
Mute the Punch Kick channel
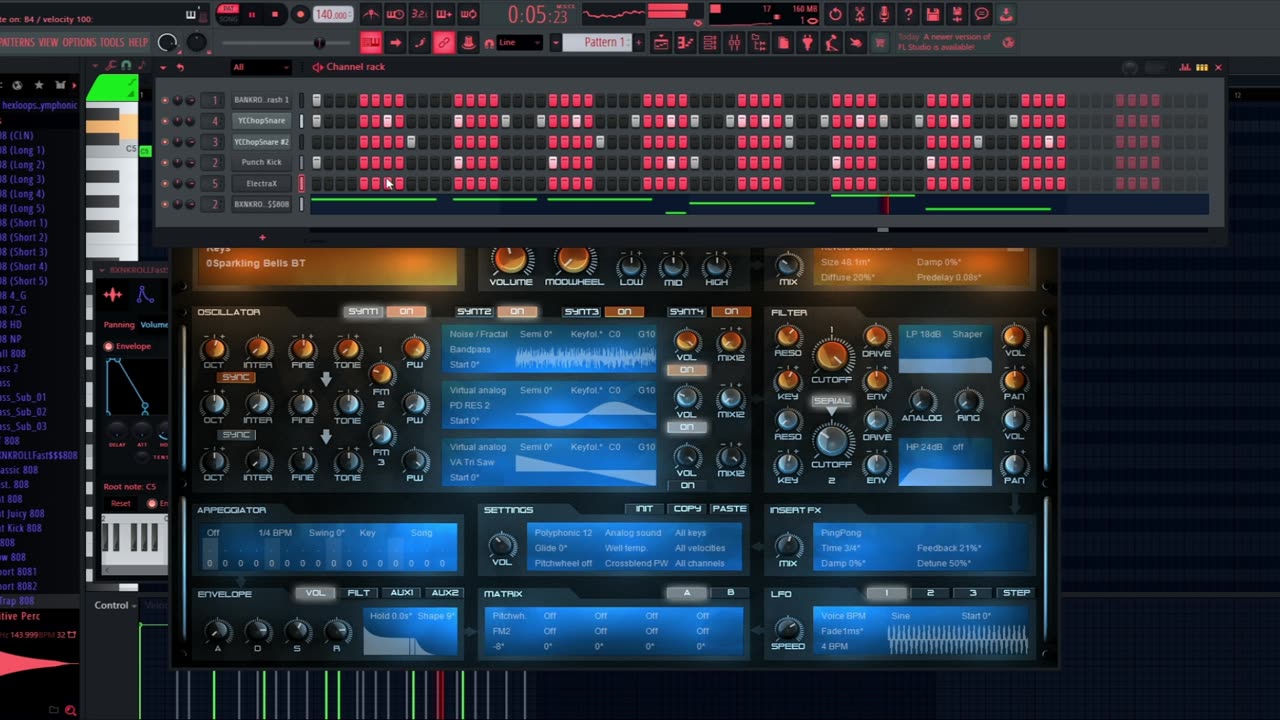click(165, 162)
